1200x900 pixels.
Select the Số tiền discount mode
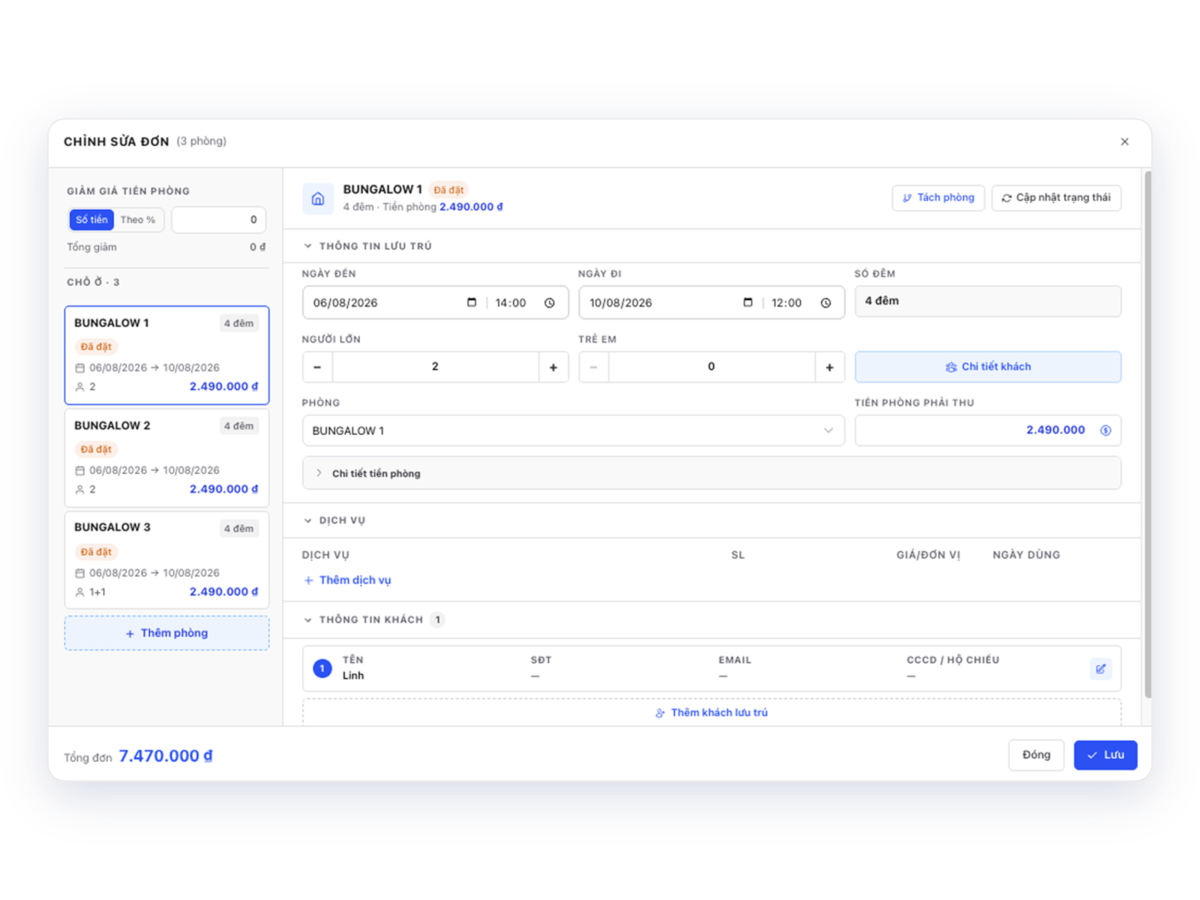pyautogui.click(x=92, y=220)
